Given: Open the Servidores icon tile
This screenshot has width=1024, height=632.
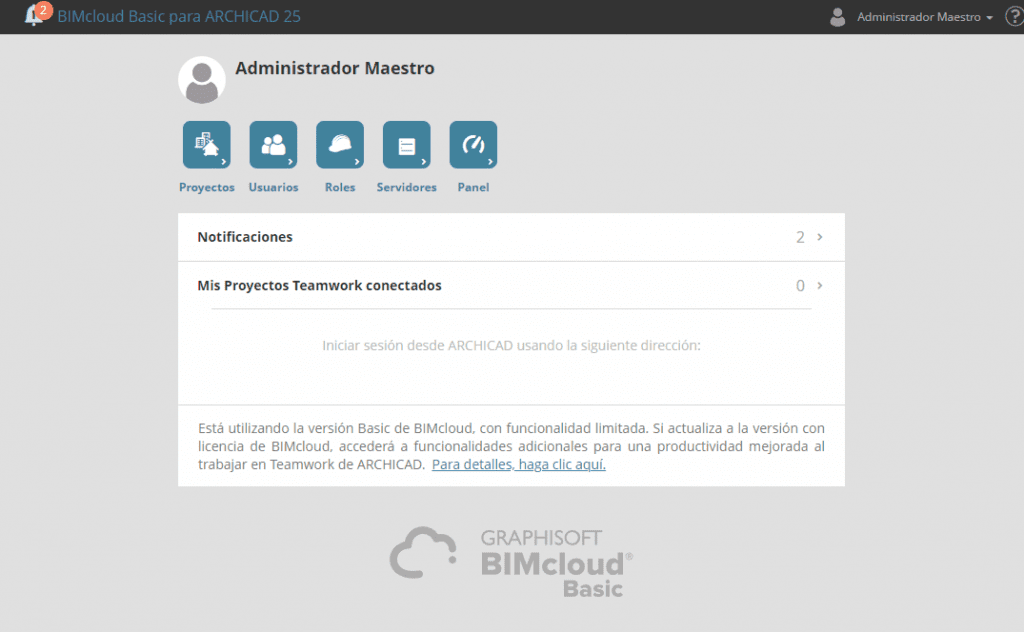Looking at the screenshot, I should (x=406, y=145).
